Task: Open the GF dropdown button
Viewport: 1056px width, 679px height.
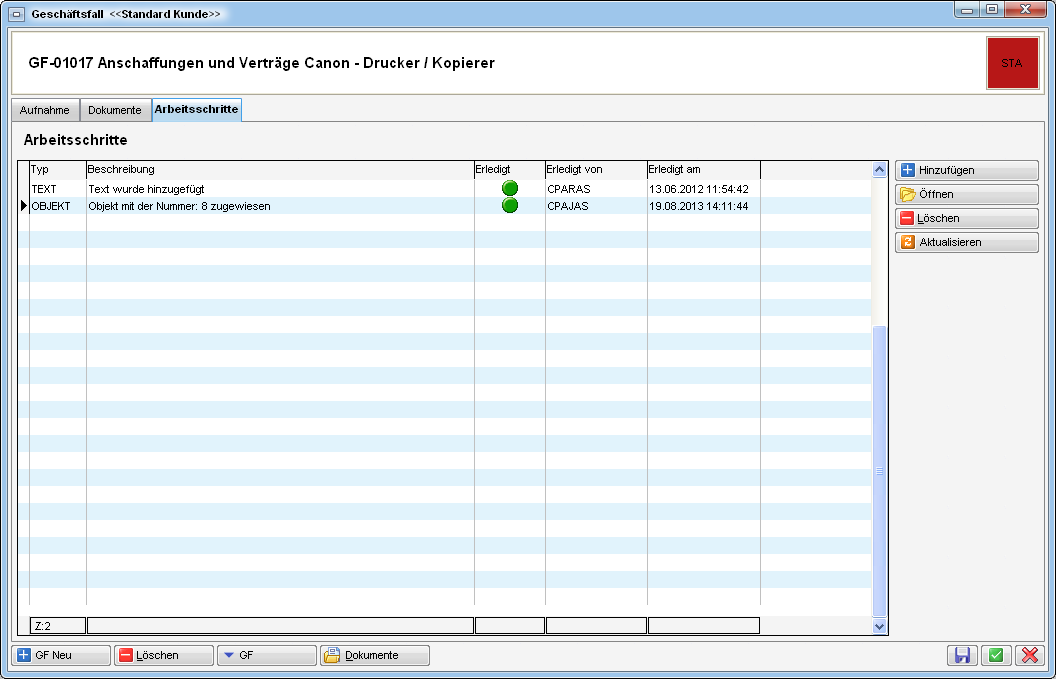Action: (267, 655)
